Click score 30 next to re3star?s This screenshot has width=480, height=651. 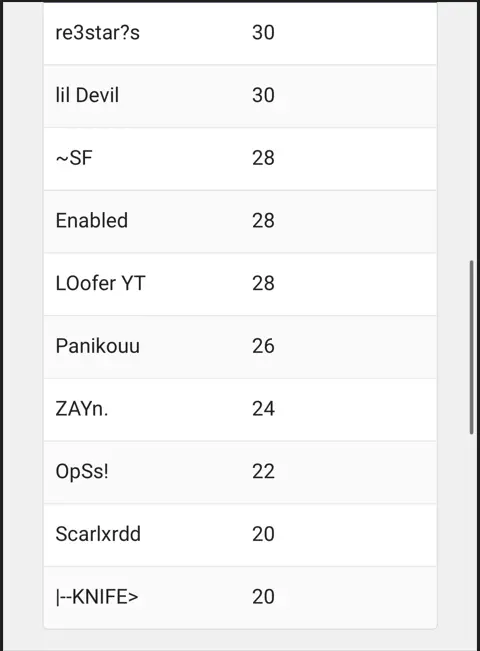pos(263,33)
